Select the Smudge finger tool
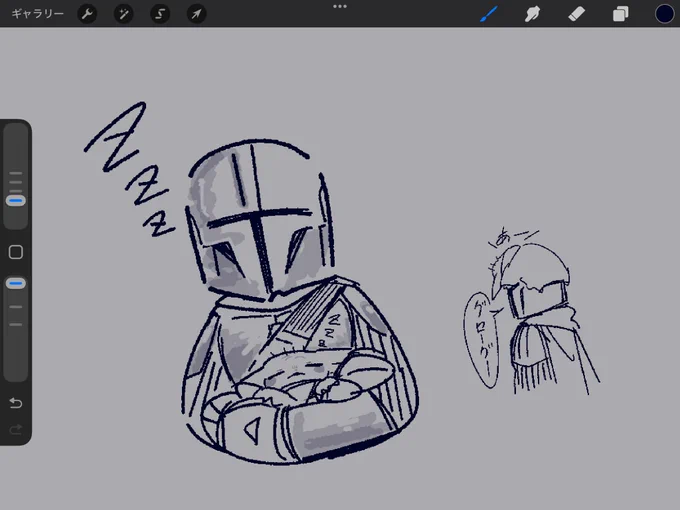Viewport: 680px width, 510px height. 533,14
